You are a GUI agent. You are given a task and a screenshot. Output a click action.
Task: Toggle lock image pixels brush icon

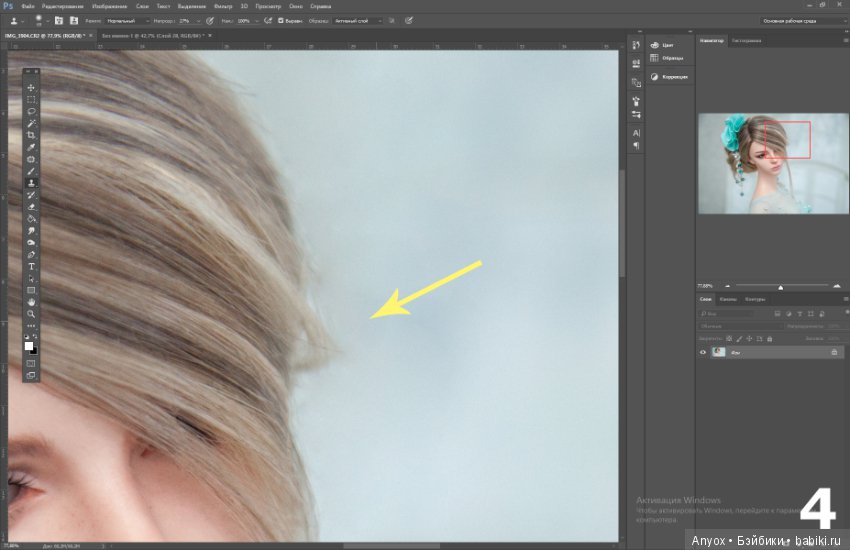pyautogui.click(x=739, y=339)
